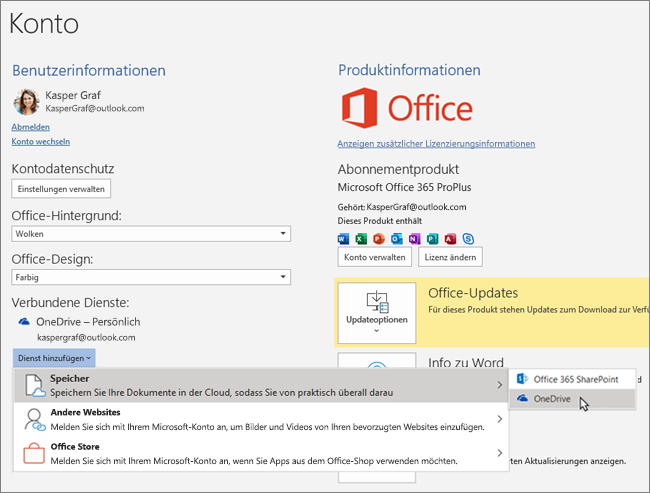Select the Office Store menu entry
The image size is (650, 493).
coord(261,453)
